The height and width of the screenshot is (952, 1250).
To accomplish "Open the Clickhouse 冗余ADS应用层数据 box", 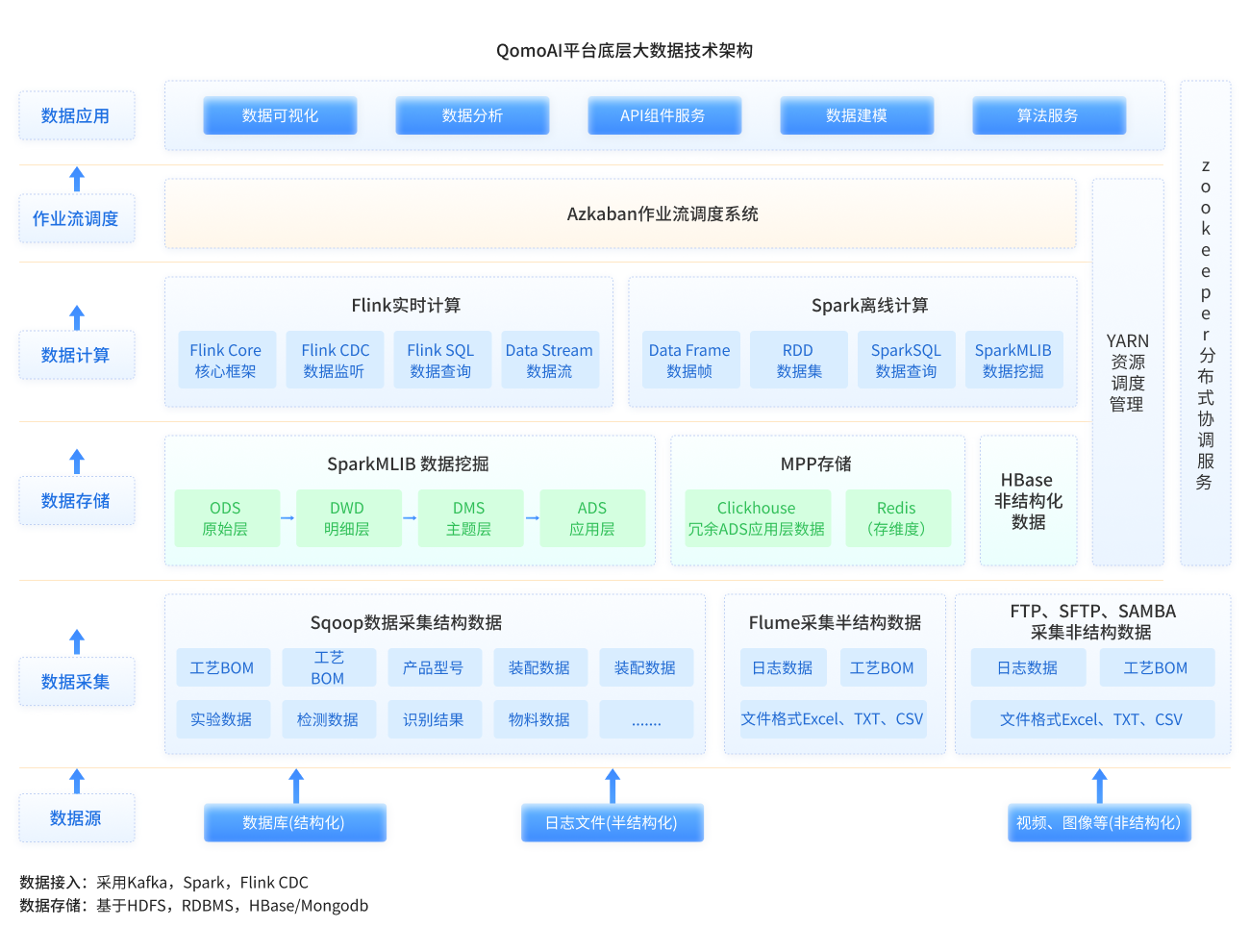I will [758, 518].
